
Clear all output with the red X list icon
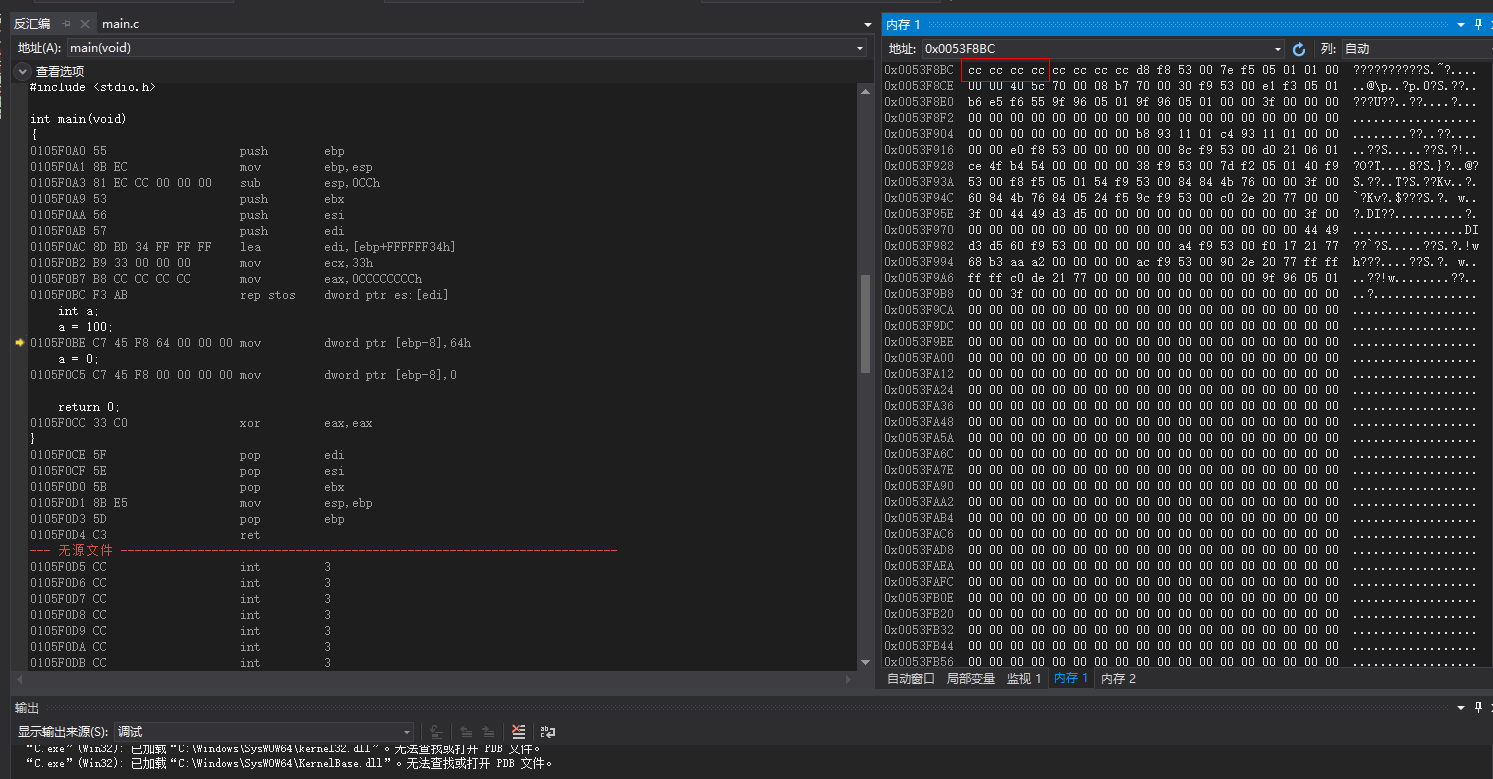point(518,732)
